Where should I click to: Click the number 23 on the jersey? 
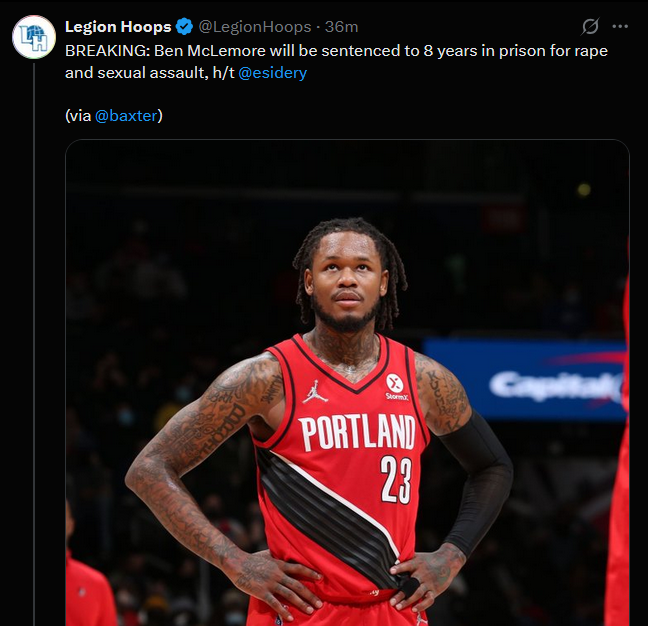tap(396, 479)
